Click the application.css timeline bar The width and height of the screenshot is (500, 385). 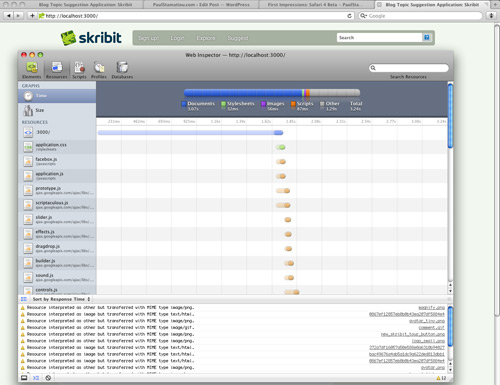pos(281,147)
